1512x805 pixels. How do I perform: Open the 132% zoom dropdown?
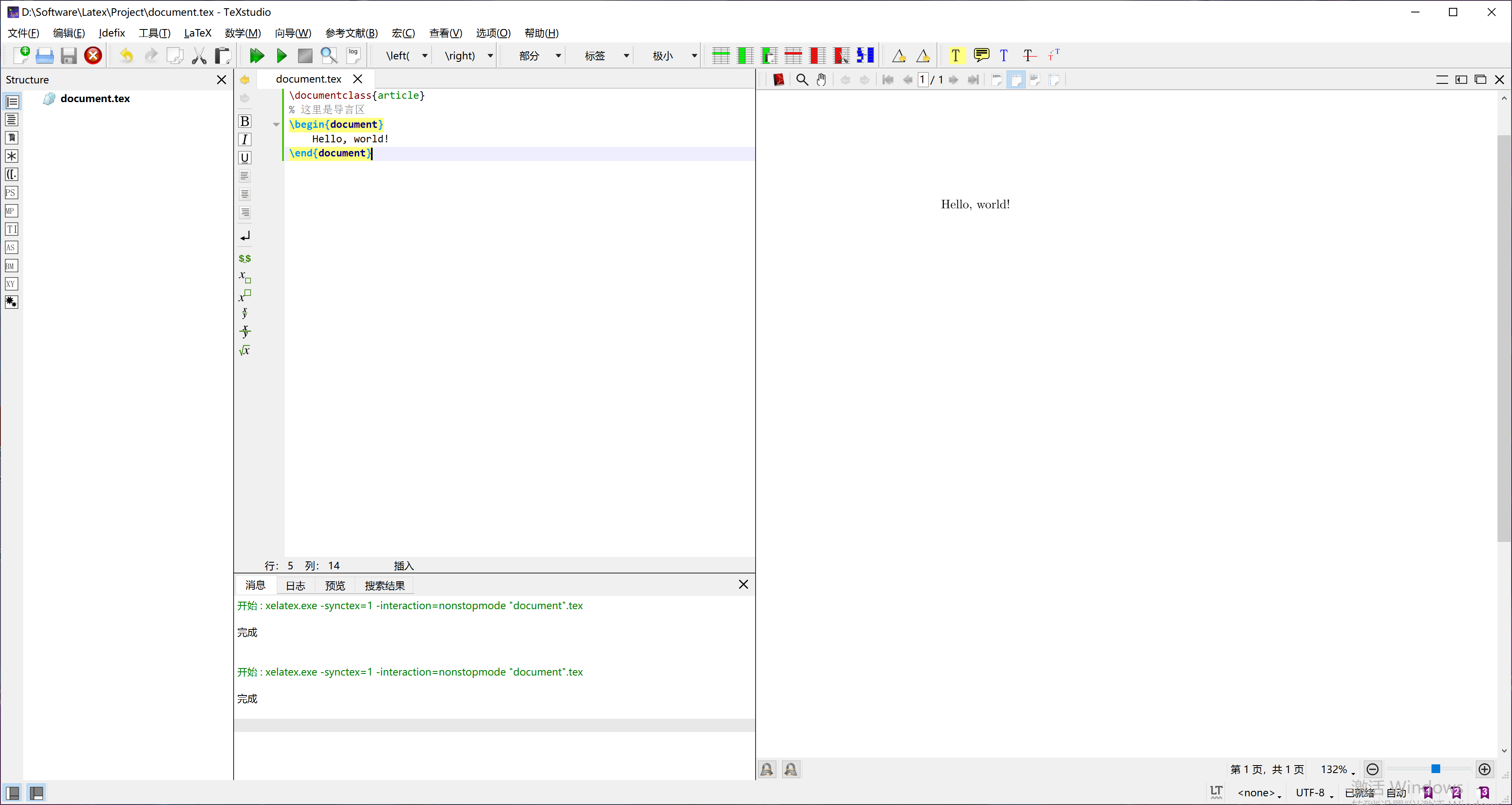1338,769
